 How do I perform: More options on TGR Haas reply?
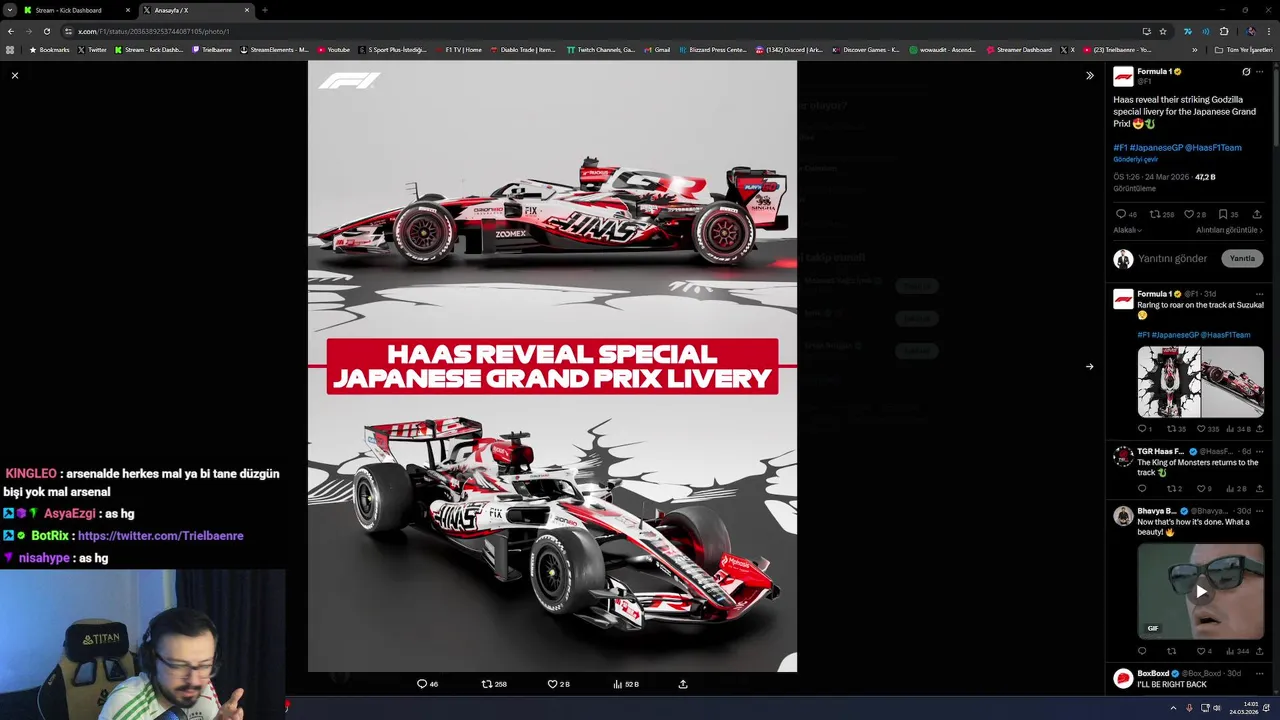[x=1259, y=451]
